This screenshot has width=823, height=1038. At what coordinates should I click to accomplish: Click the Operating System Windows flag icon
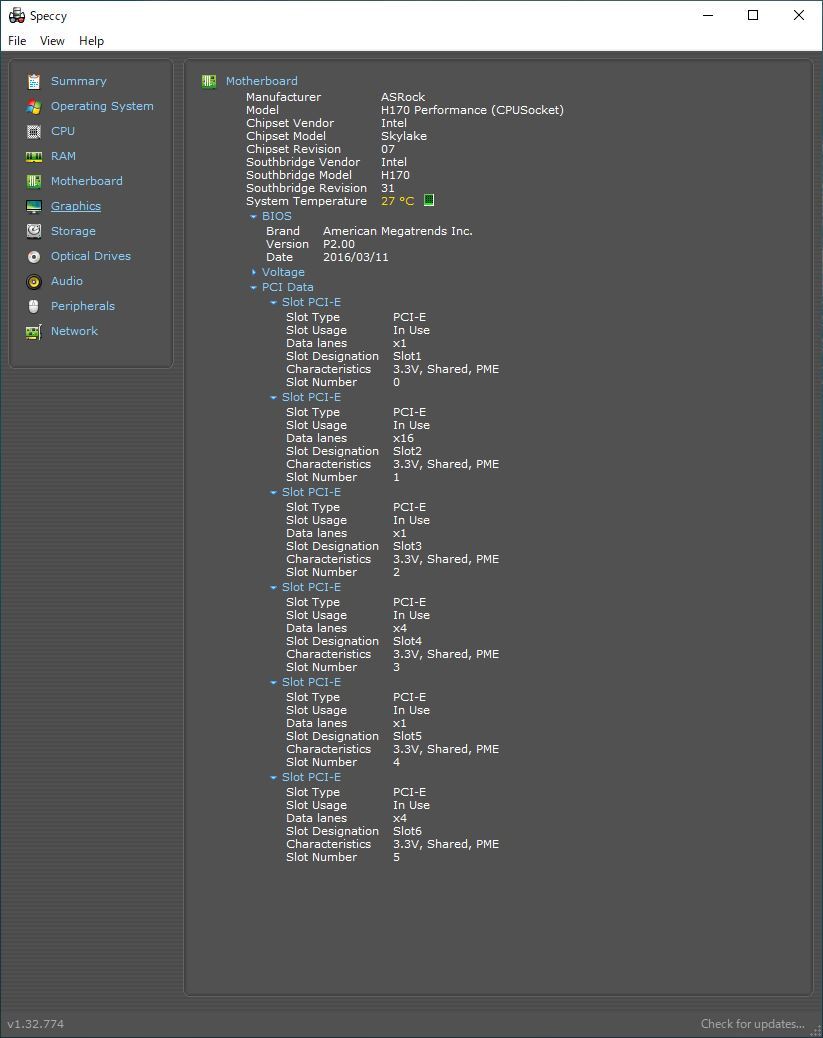(34, 107)
